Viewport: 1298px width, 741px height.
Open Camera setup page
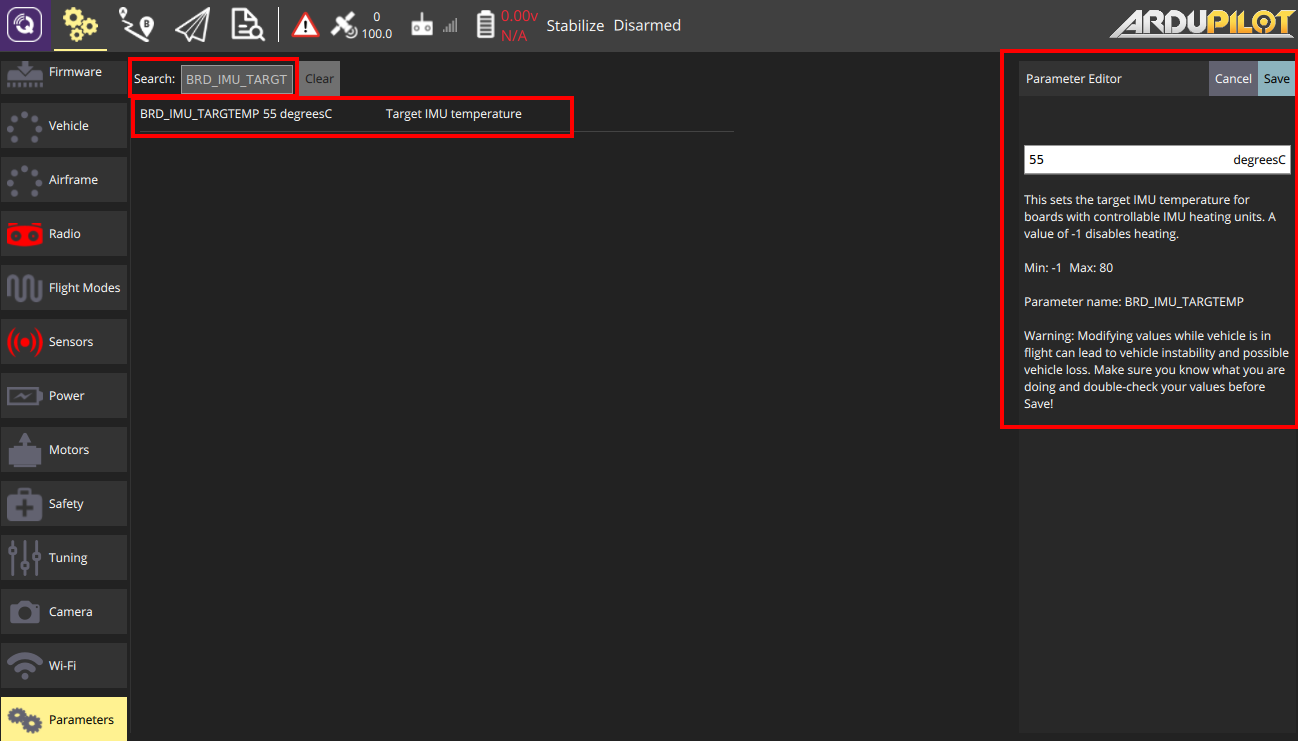(64, 612)
